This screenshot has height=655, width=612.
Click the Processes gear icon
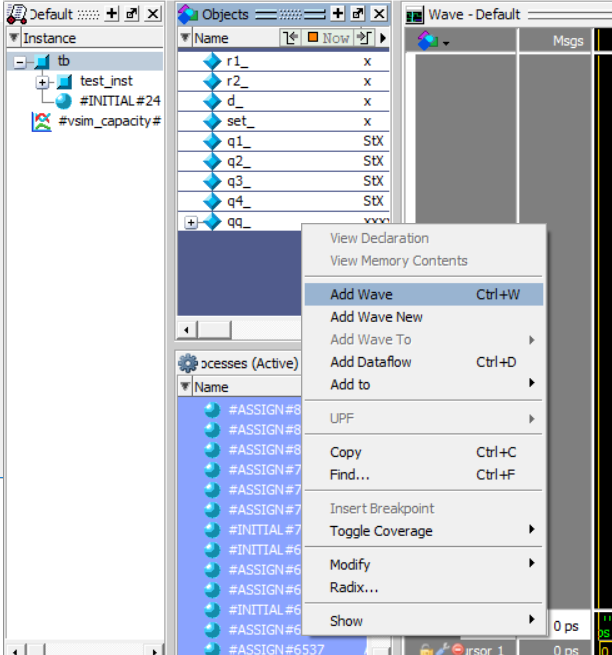(188, 363)
